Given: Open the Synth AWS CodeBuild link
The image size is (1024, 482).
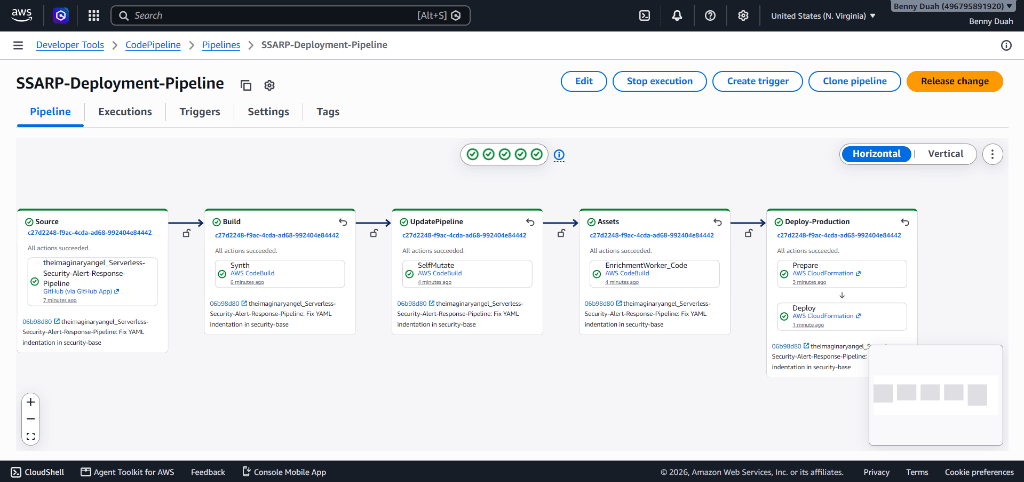Looking at the screenshot, I should (x=252, y=274).
